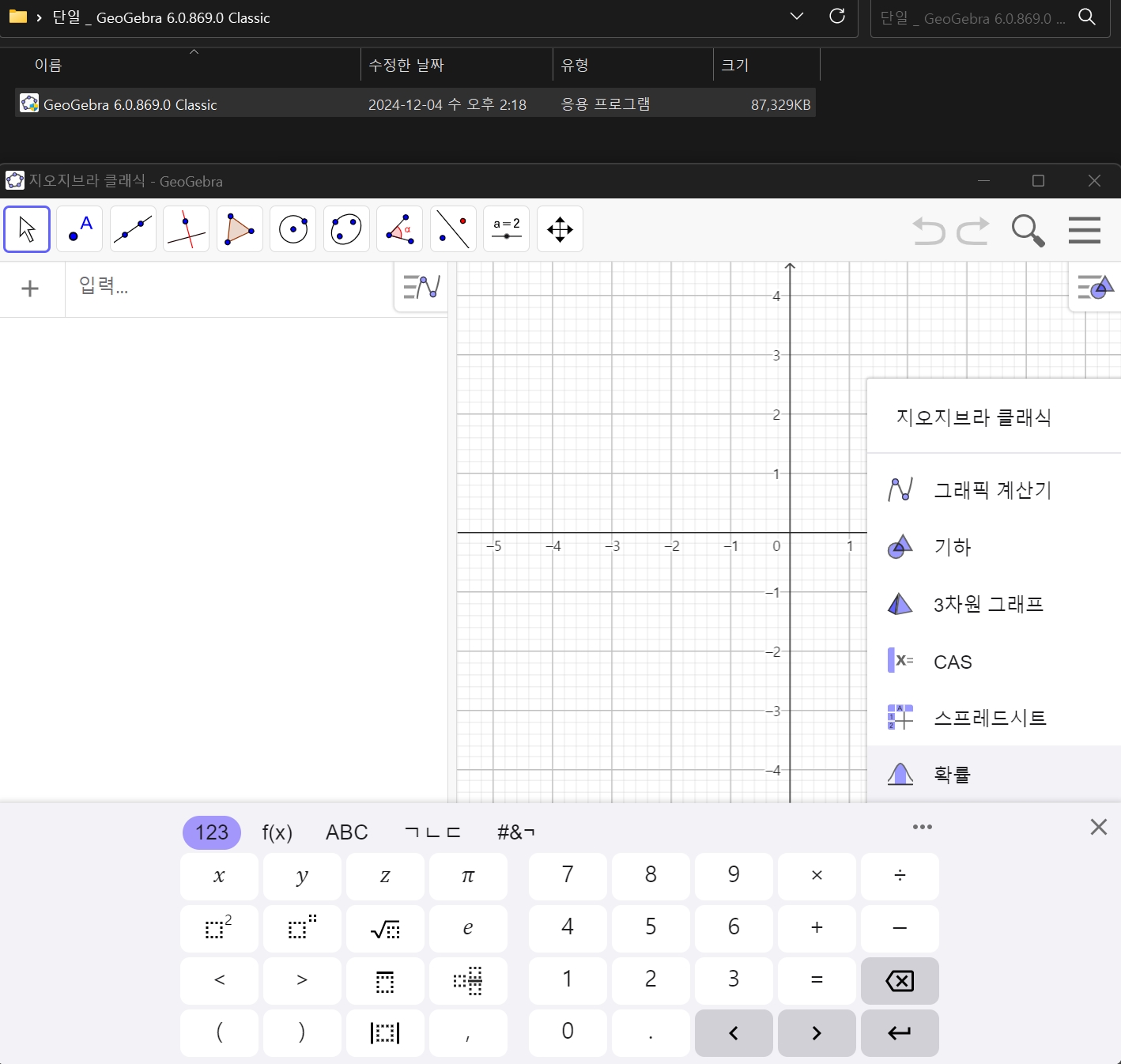Image resolution: width=1121 pixels, height=1064 pixels.
Task: Tap the power exponent key
Action: tap(302, 928)
